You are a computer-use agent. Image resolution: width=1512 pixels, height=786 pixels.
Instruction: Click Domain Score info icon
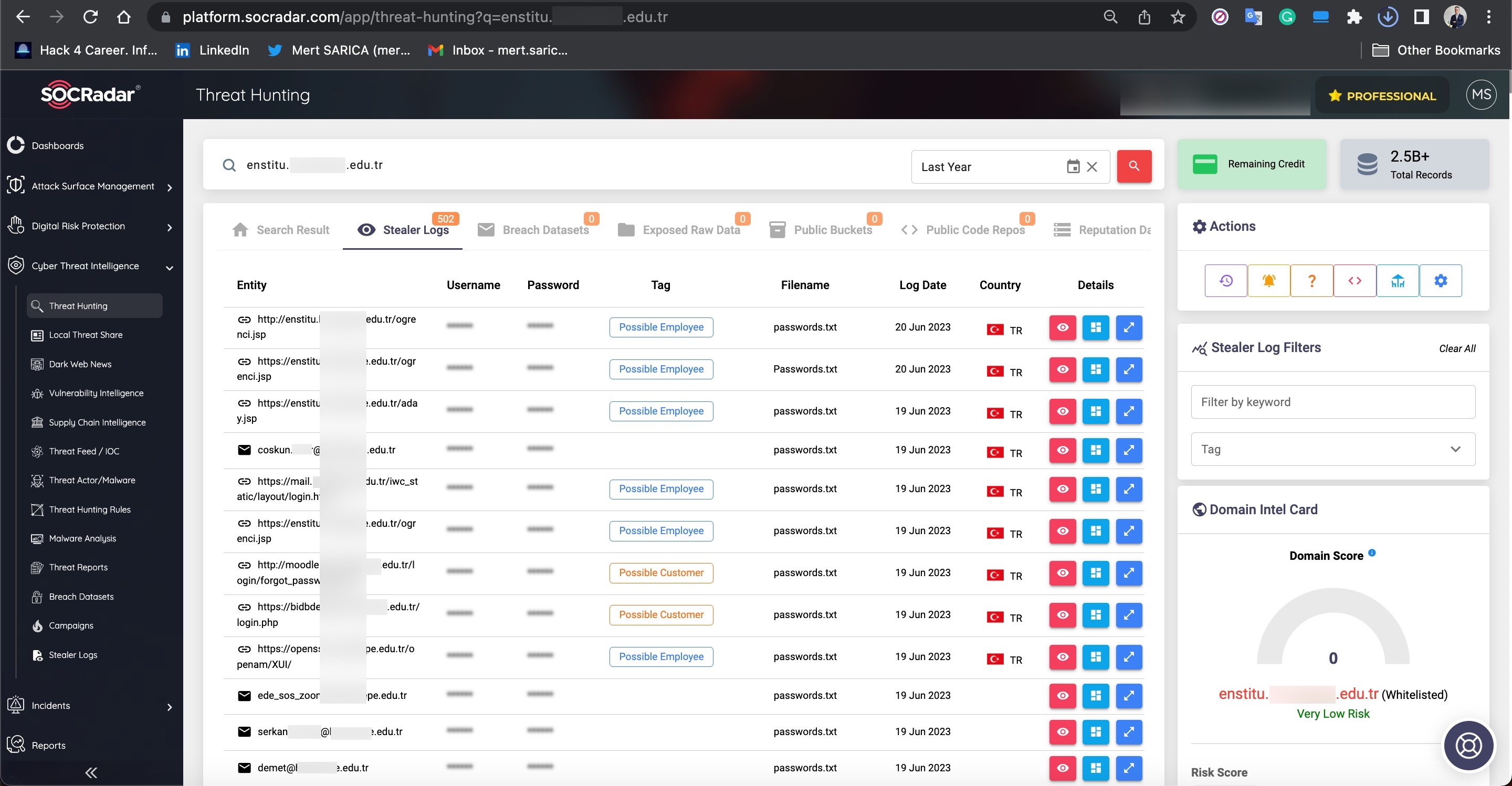click(1372, 552)
